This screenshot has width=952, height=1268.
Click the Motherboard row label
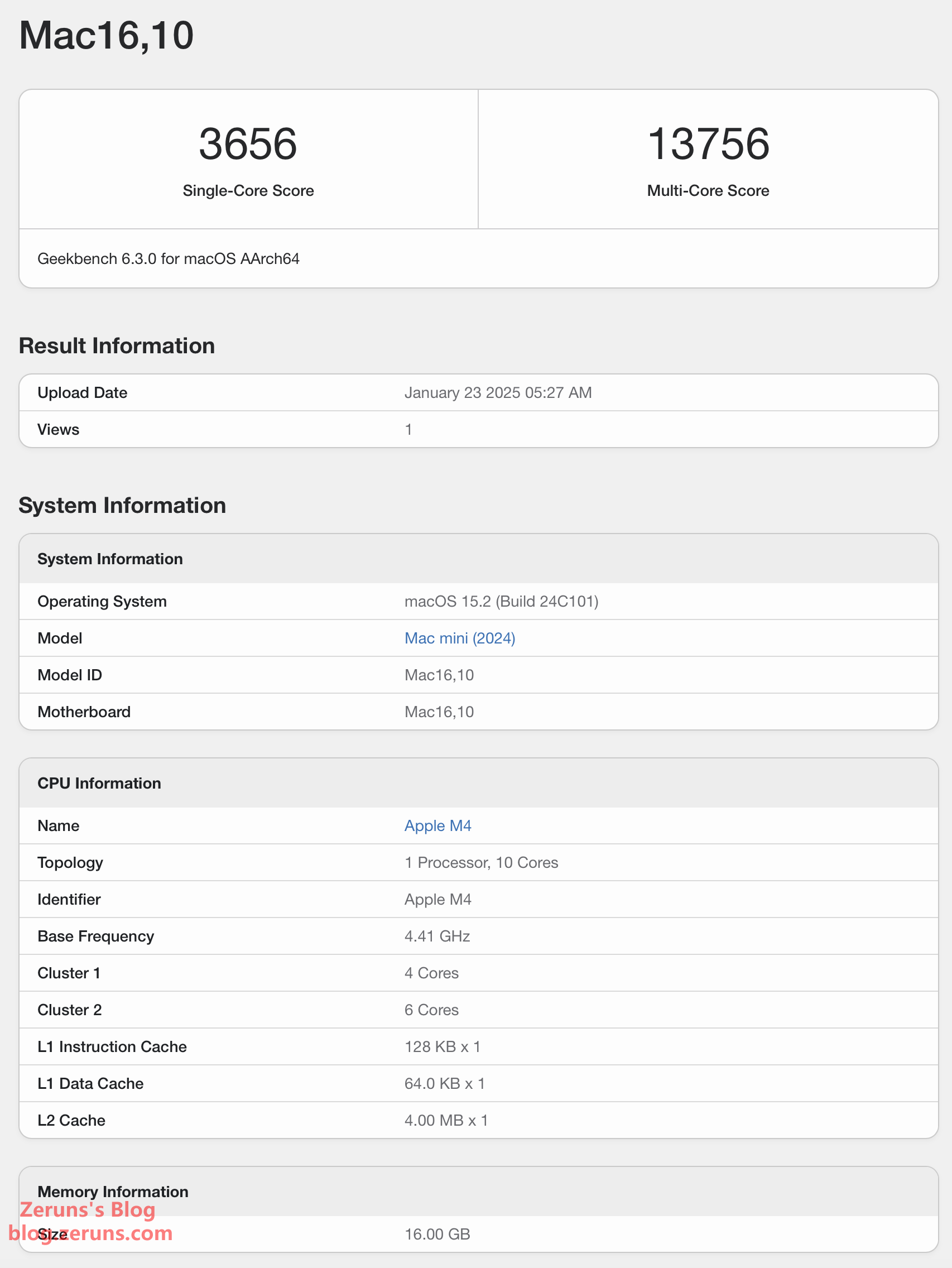[84, 712]
